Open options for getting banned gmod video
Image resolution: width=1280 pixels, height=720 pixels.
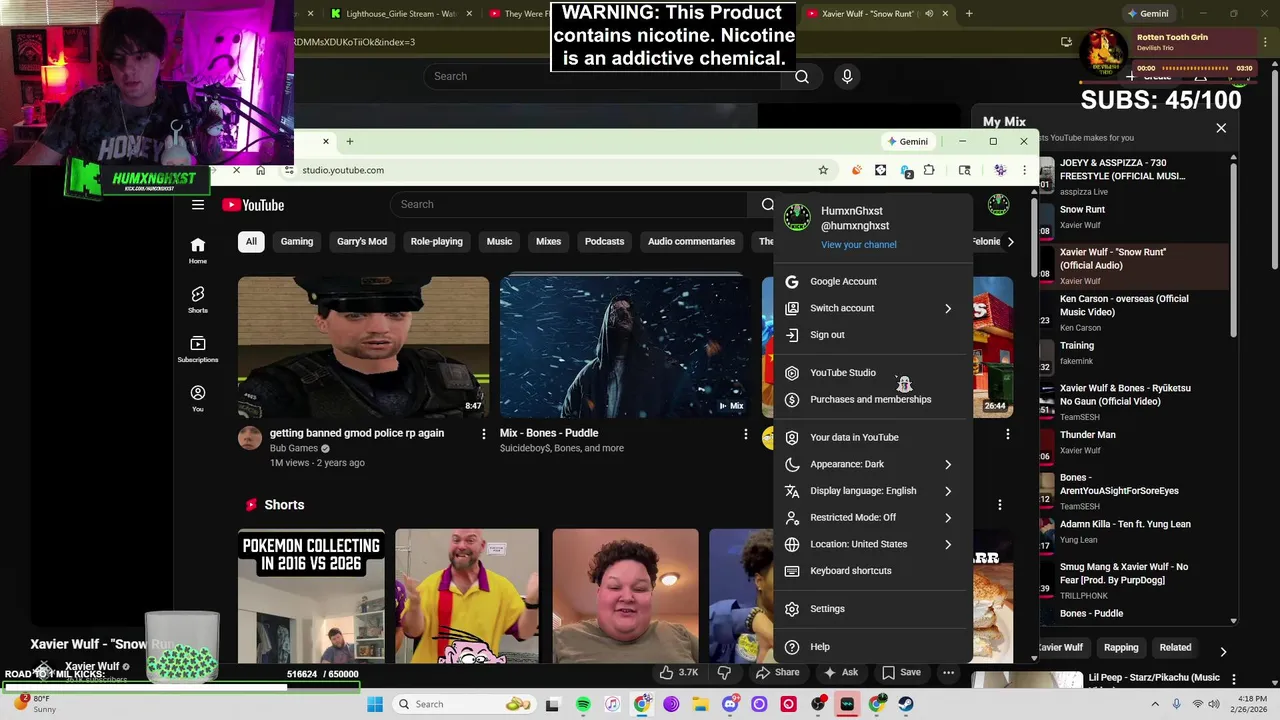point(484,434)
